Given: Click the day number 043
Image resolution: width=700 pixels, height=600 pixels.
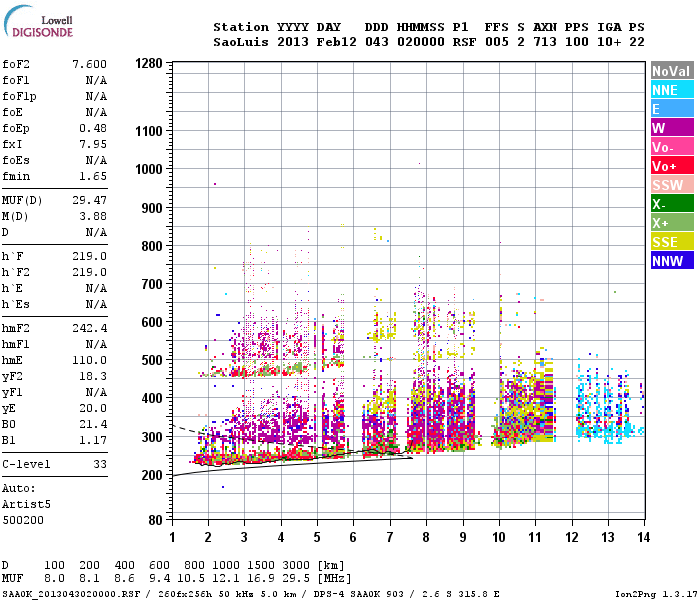Looking at the screenshot, I should [x=377, y=42].
